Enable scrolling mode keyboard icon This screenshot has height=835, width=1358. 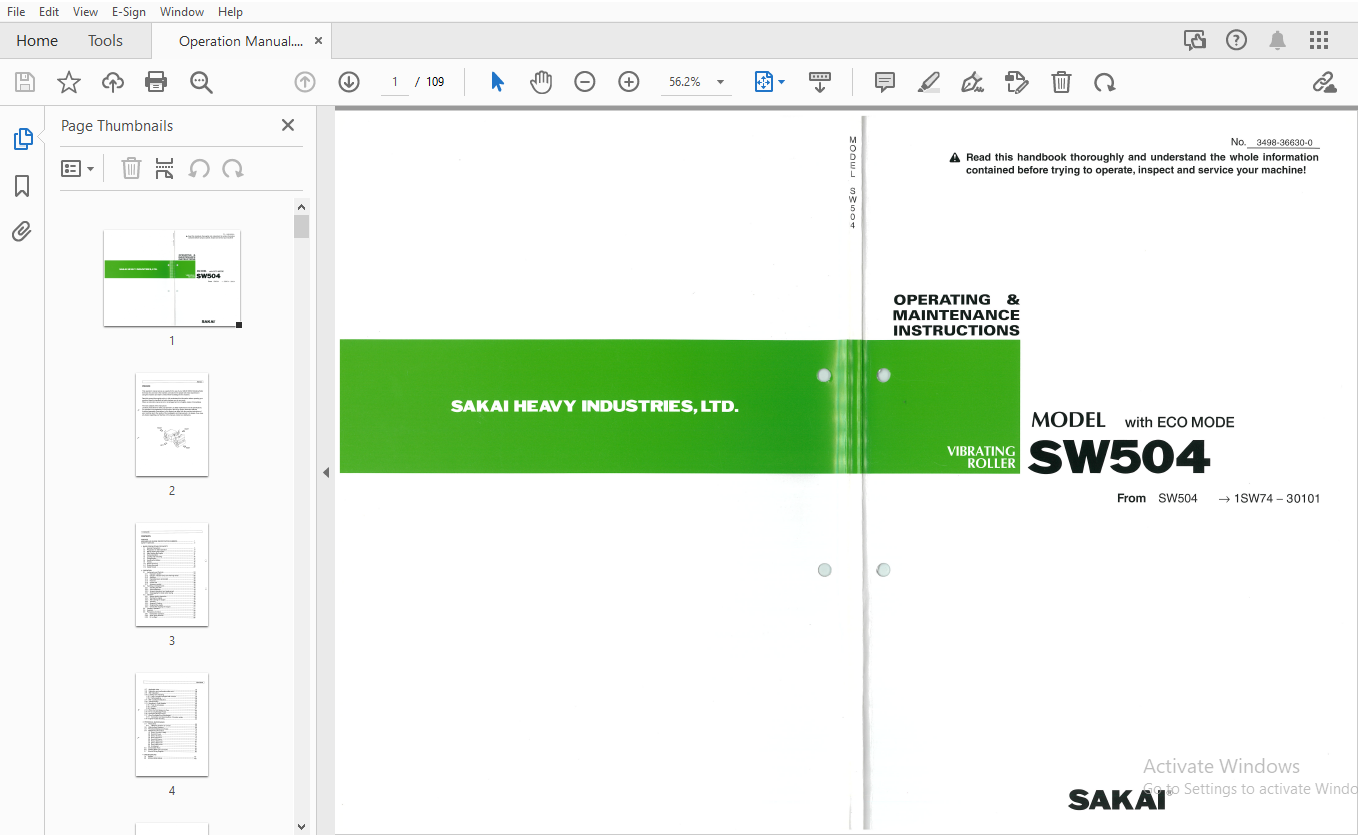pyautogui.click(x=820, y=82)
